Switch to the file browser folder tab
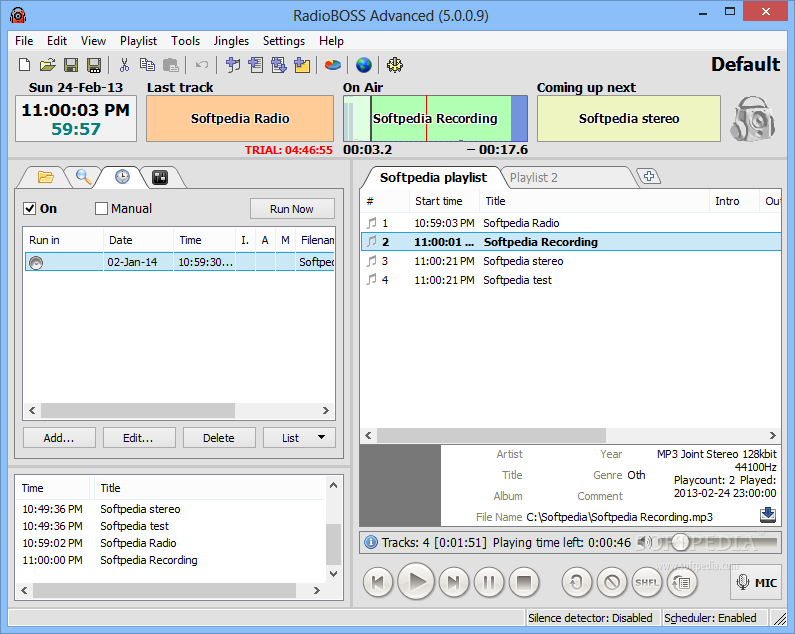The height and width of the screenshot is (634, 795). (45, 177)
